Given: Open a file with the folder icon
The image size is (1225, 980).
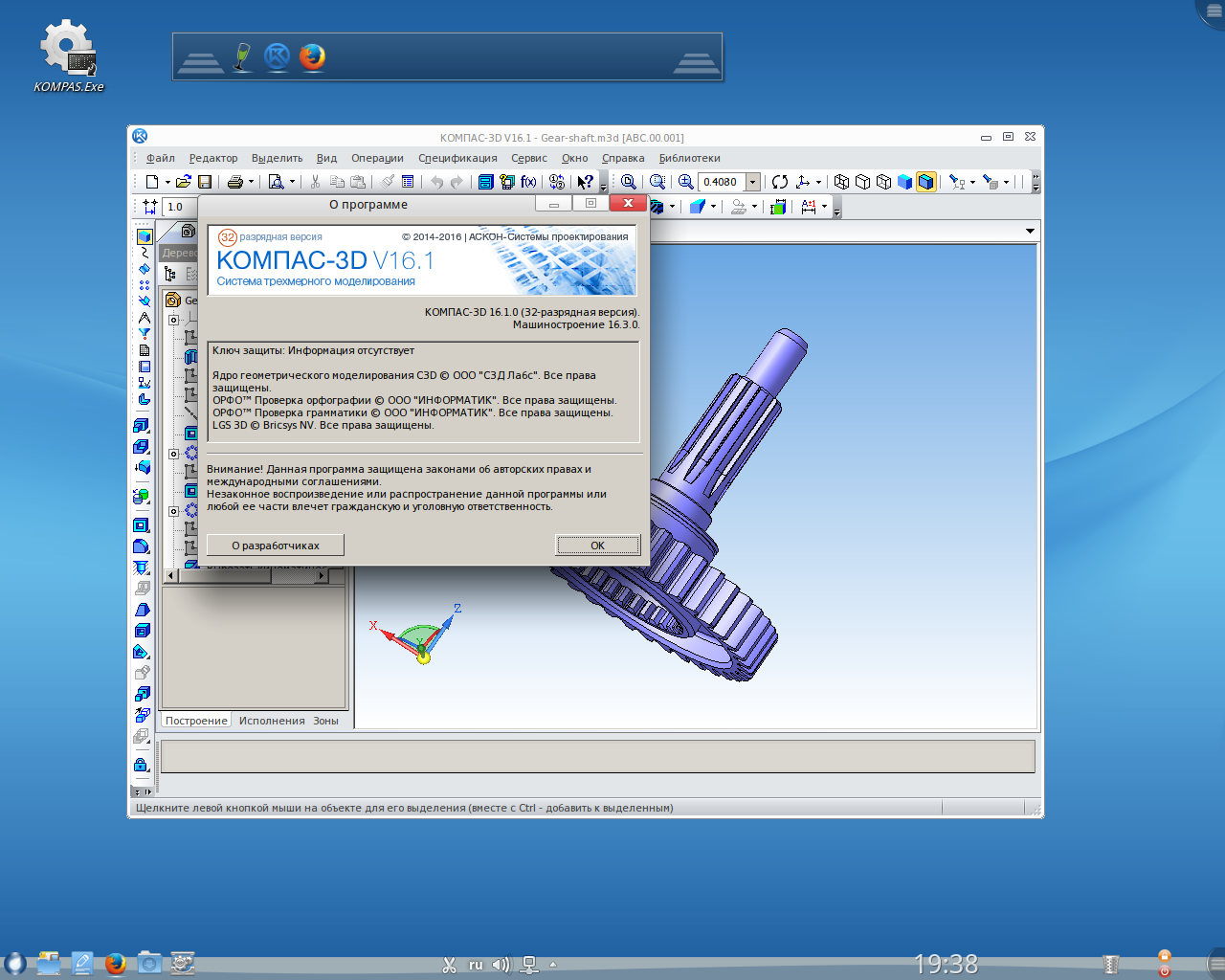Looking at the screenshot, I should (x=184, y=182).
